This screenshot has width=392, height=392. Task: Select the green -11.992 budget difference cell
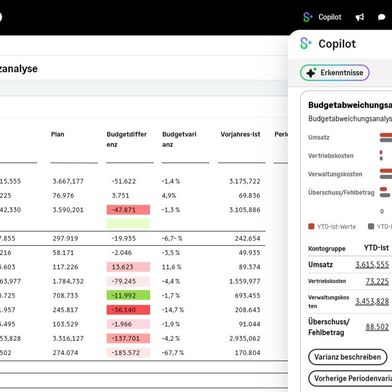pyautogui.click(x=128, y=295)
